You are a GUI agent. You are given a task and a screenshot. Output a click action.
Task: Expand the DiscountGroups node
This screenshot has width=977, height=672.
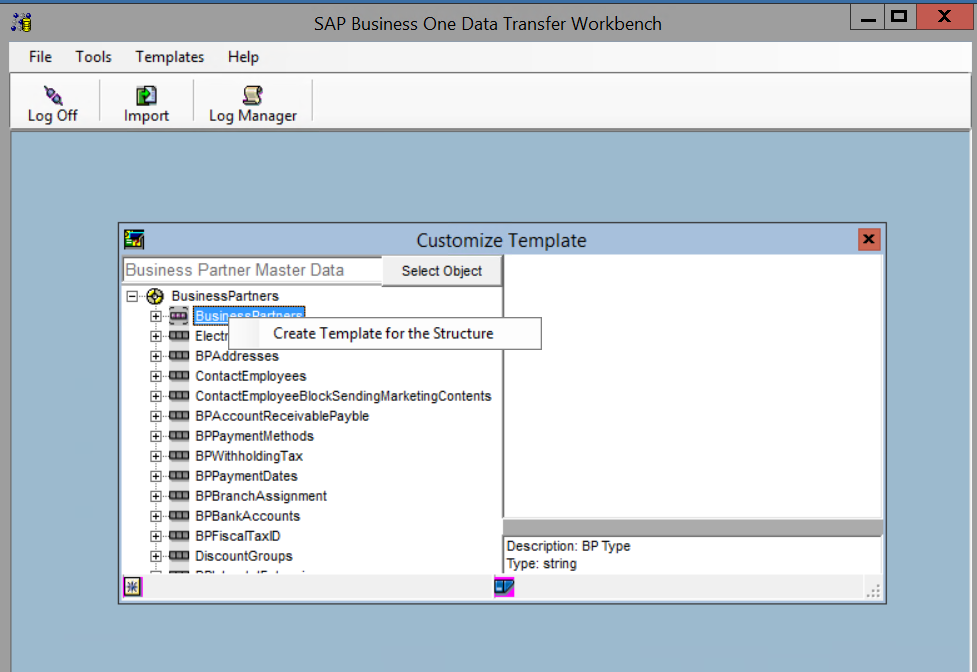[x=156, y=556]
